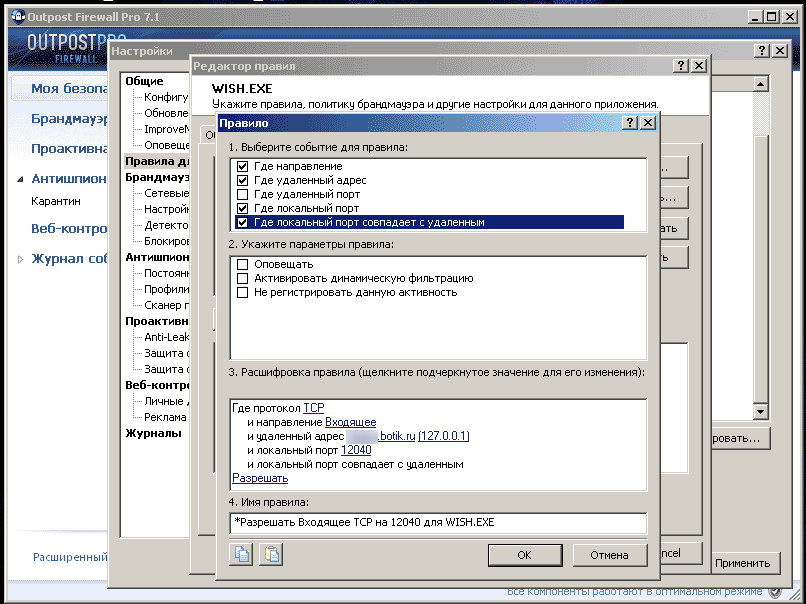Select 'Постоянная' item in settings tree
806x604 pixels.
pyautogui.click(x=166, y=273)
